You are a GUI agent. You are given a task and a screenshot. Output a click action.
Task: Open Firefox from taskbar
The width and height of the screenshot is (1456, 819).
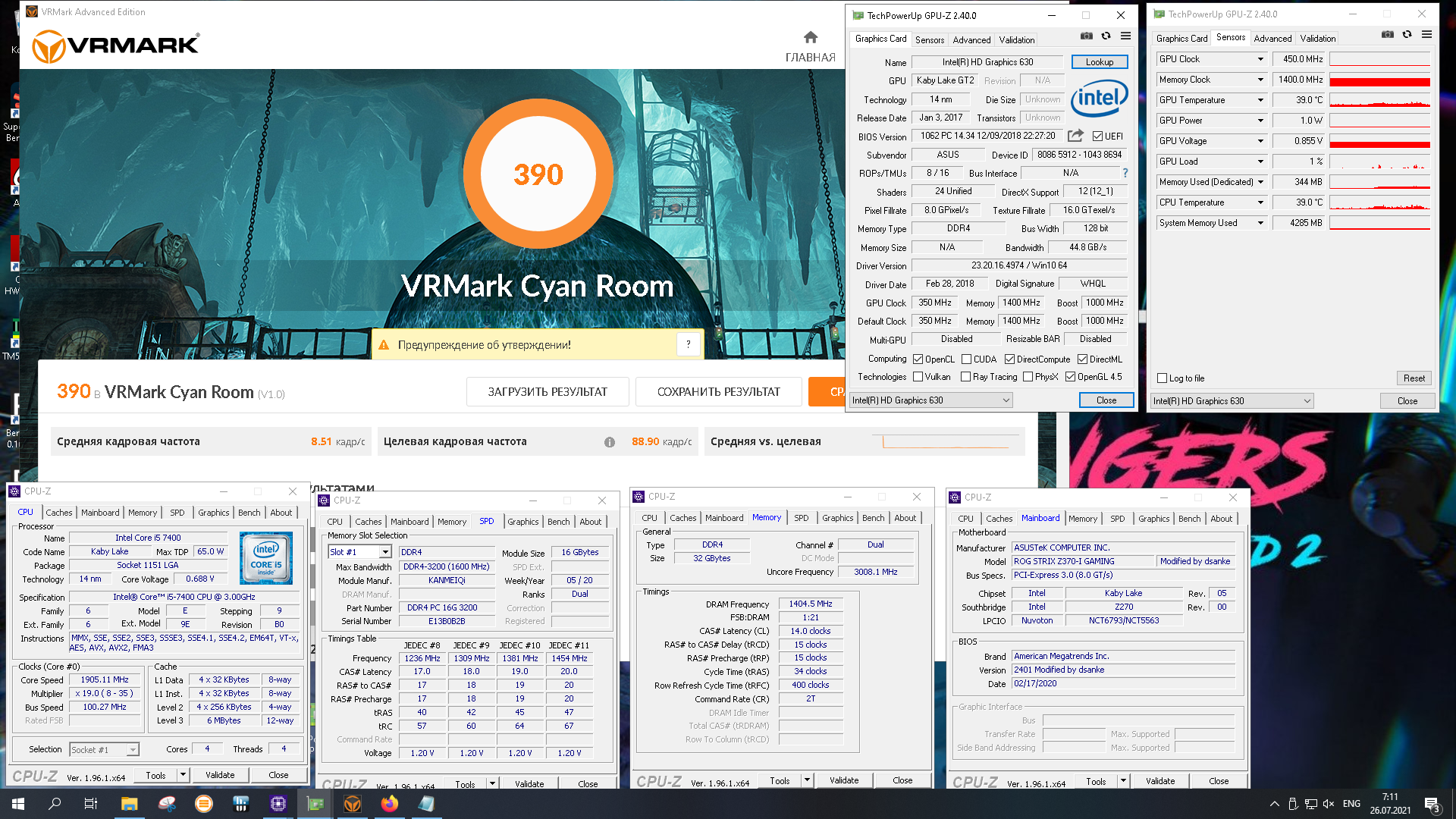point(390,804)
